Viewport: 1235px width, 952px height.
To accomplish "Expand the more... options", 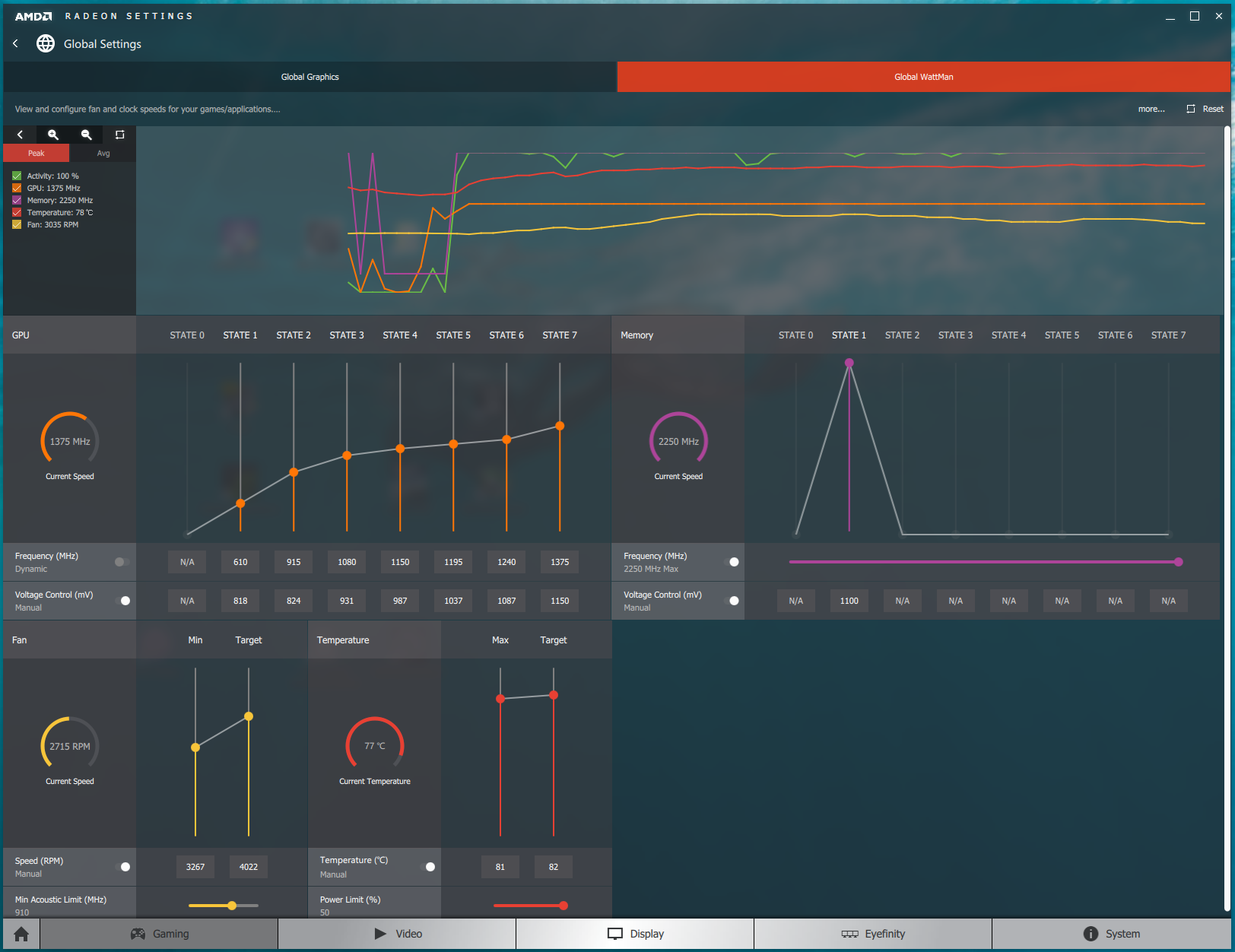I will coord(1151,109).
